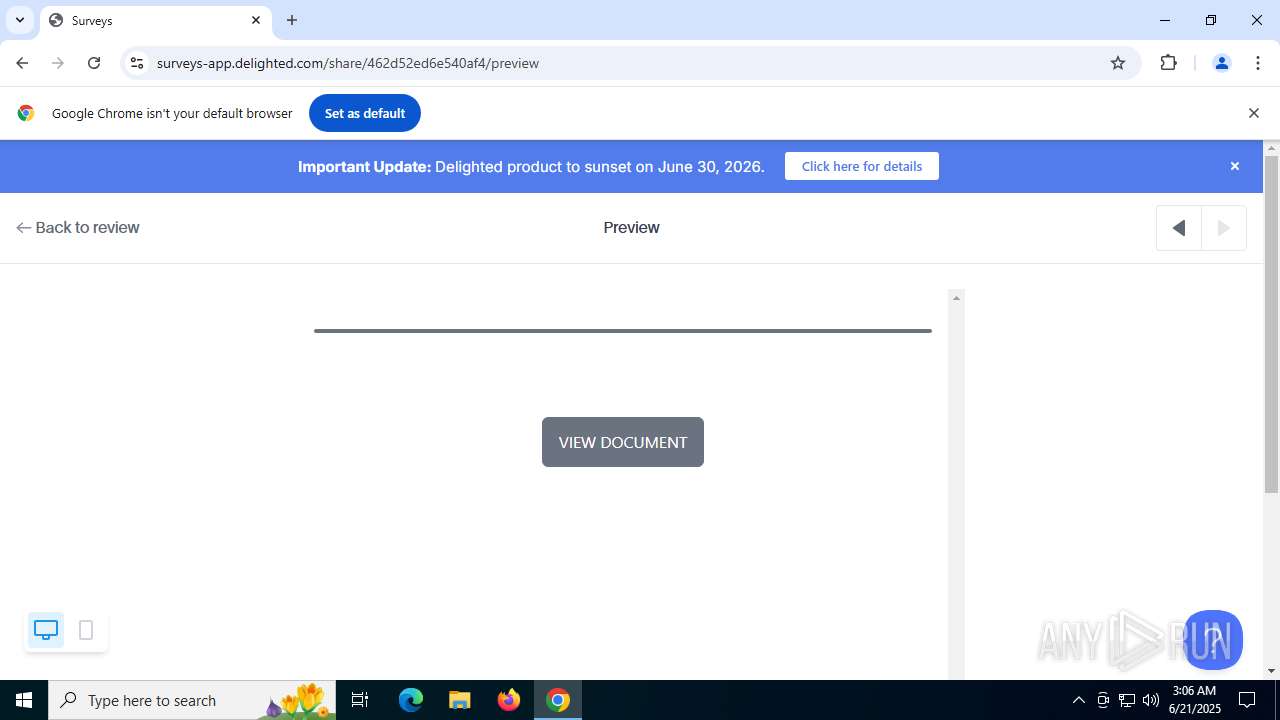The image size is (1280, 720).
Task: Click the page vertical scrollbar thumb
Action: 1271,323
